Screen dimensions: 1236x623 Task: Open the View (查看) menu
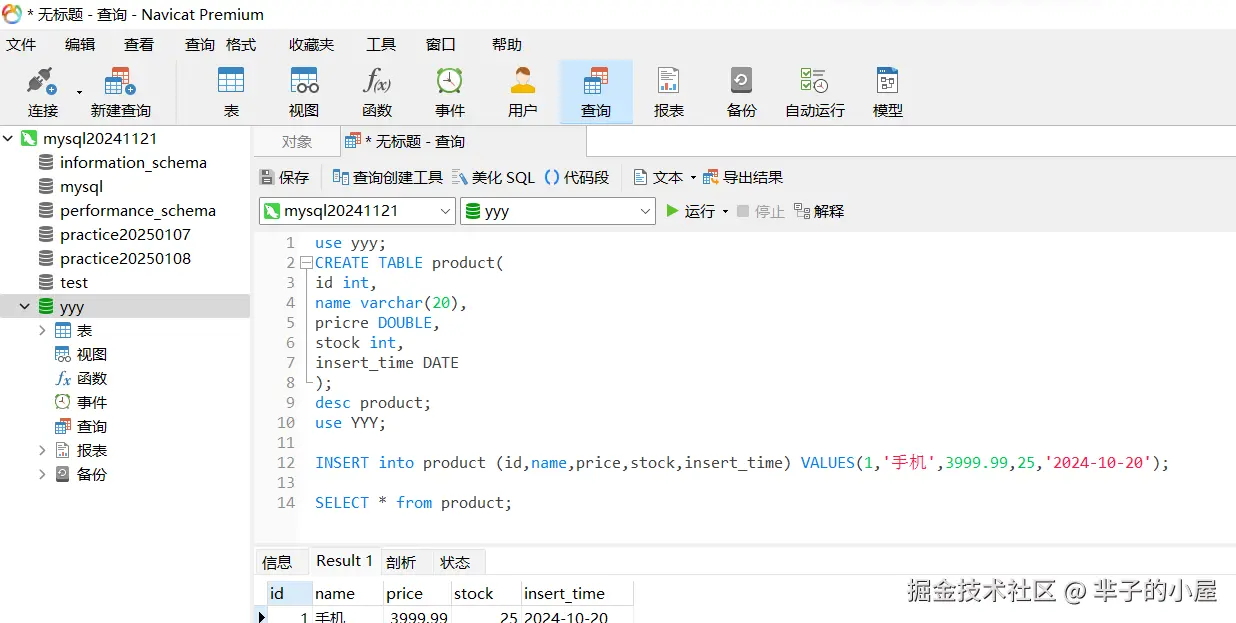coord(139,44)
